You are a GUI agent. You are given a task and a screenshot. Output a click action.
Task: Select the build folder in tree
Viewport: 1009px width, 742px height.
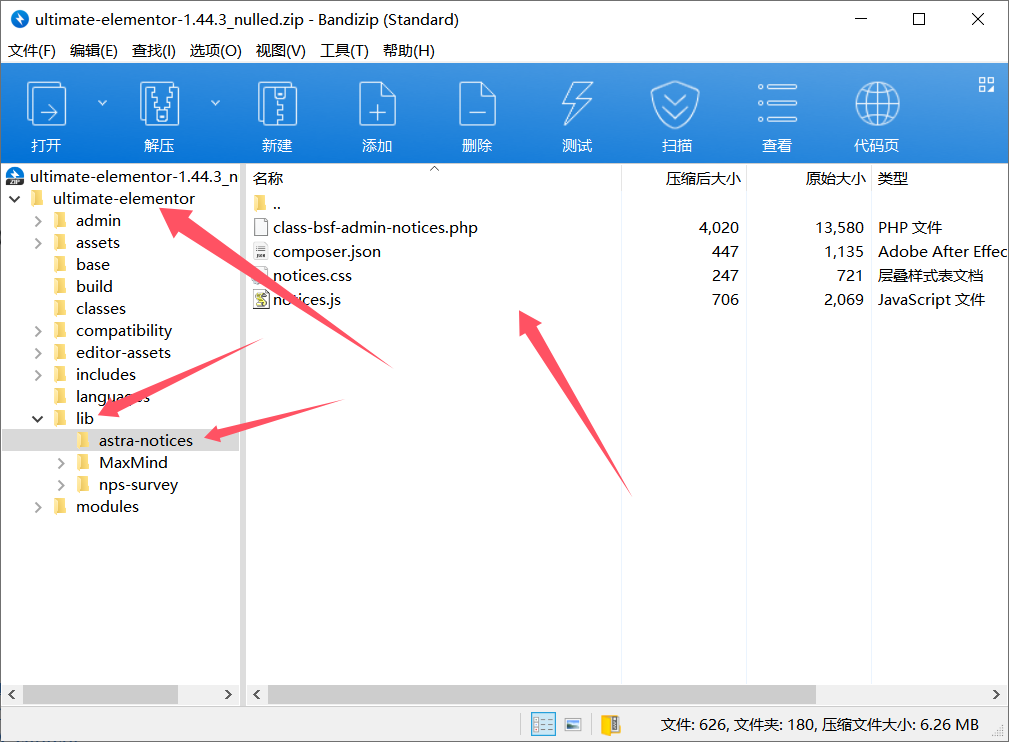(x=94, y=286)
